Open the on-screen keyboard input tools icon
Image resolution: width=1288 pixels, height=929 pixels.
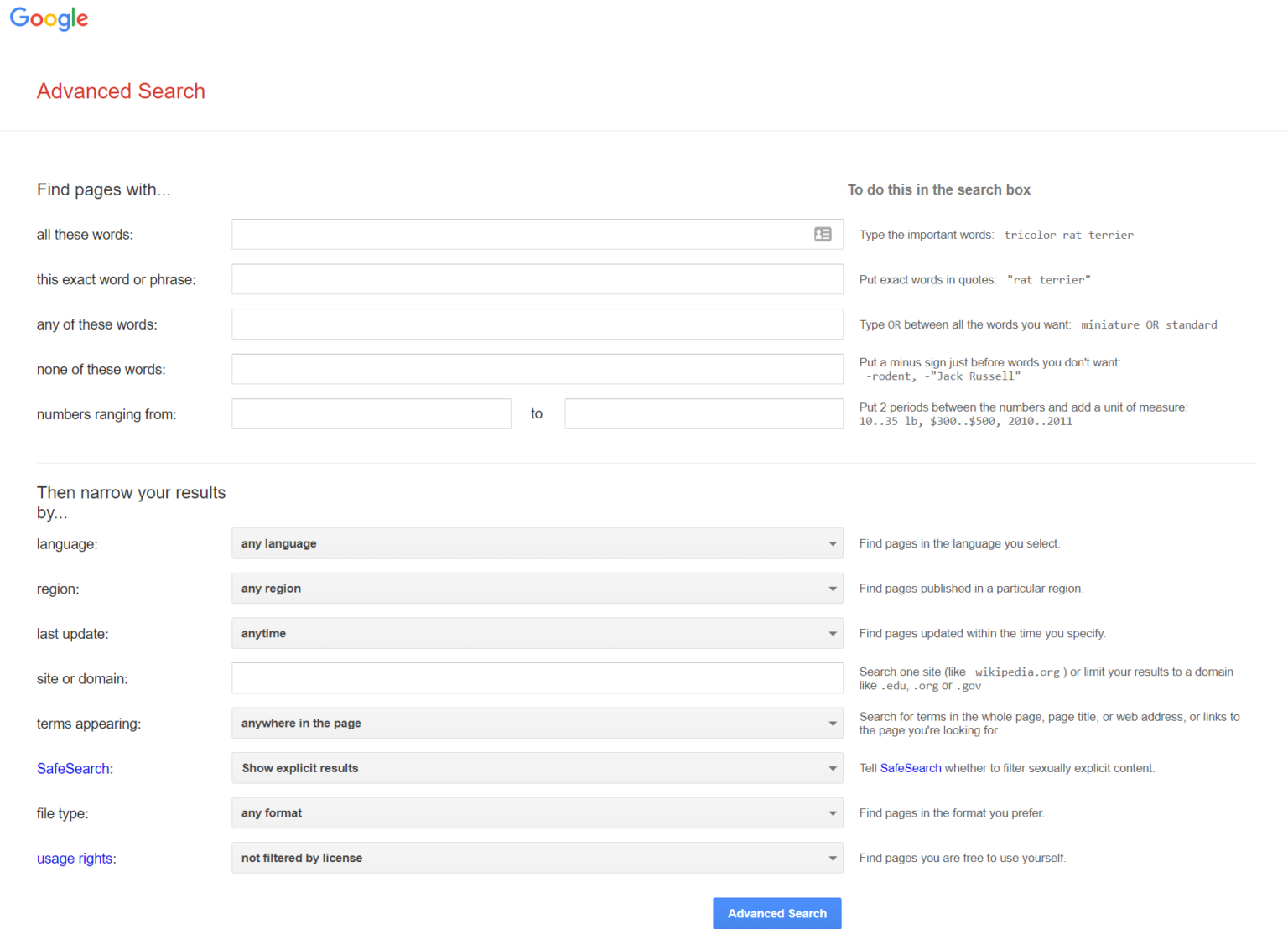[x=823, y=234]
